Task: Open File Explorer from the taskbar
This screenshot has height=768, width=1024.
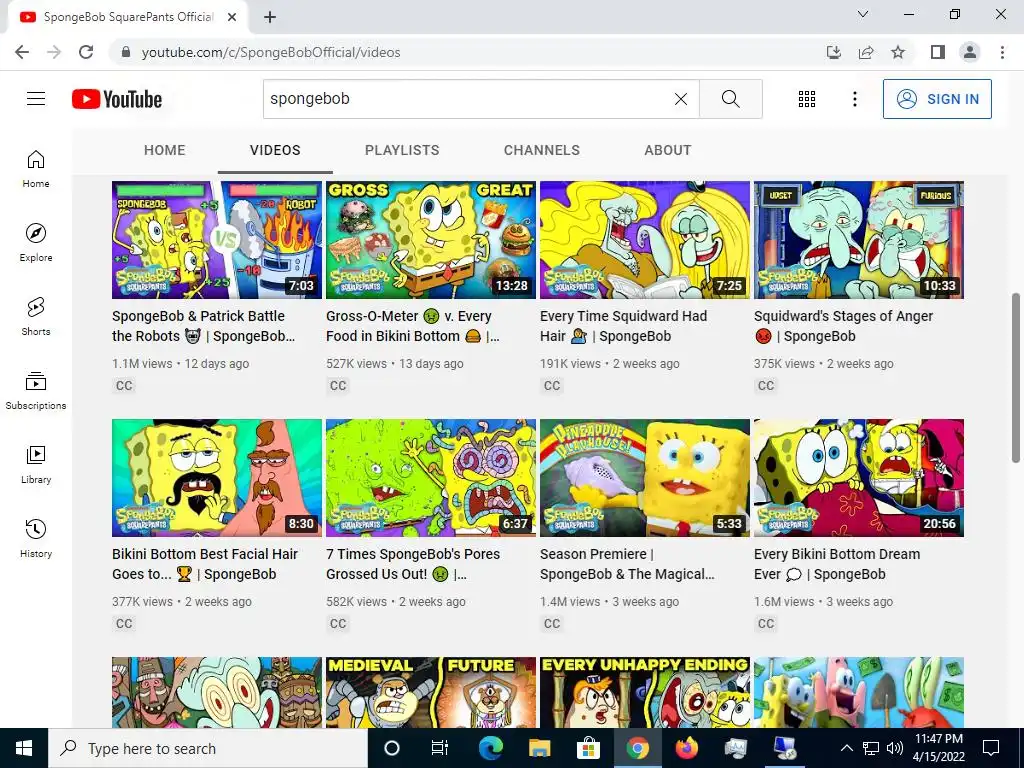Action: [539, 748]
